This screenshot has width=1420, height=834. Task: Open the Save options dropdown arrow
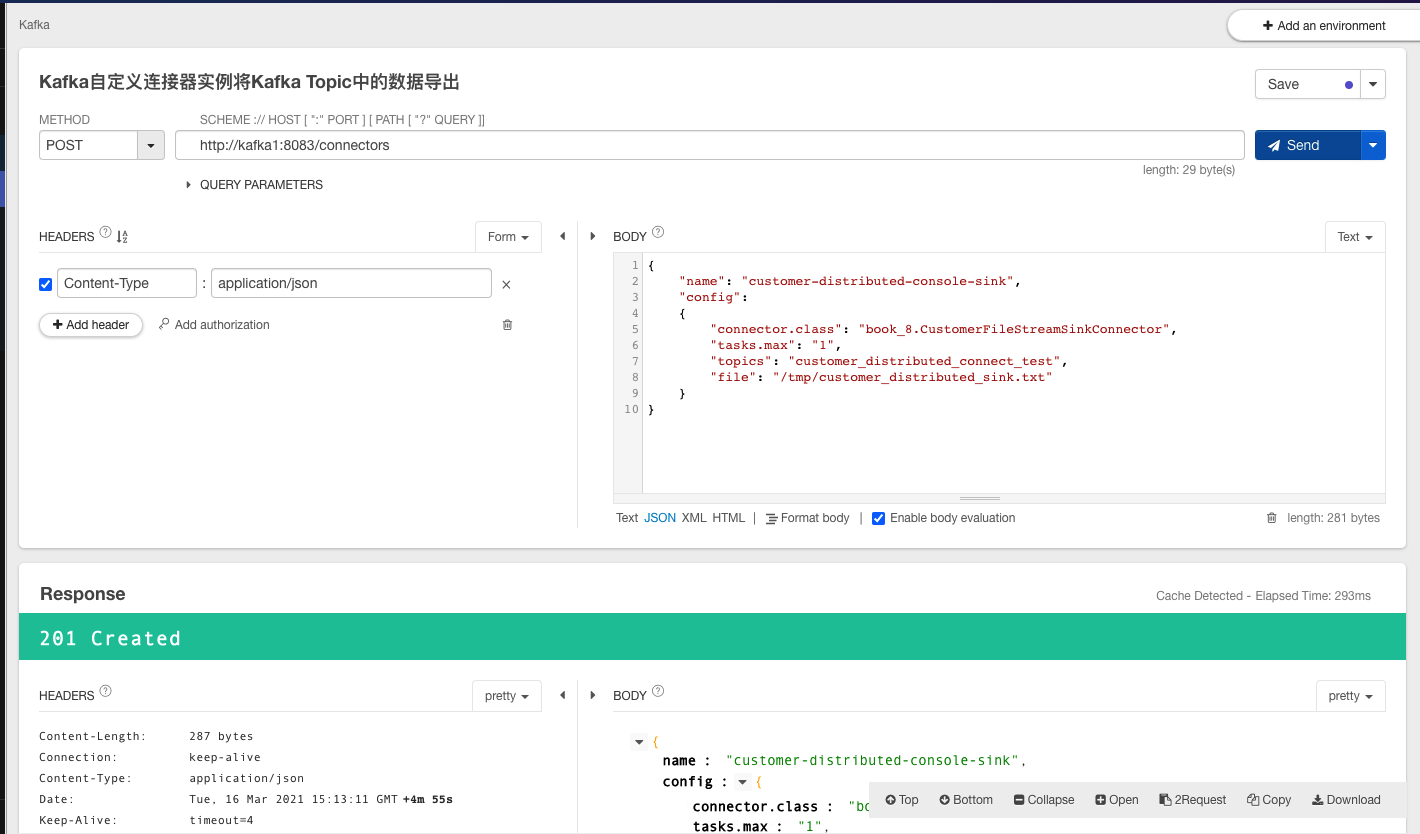click(x=1374, y=84)
